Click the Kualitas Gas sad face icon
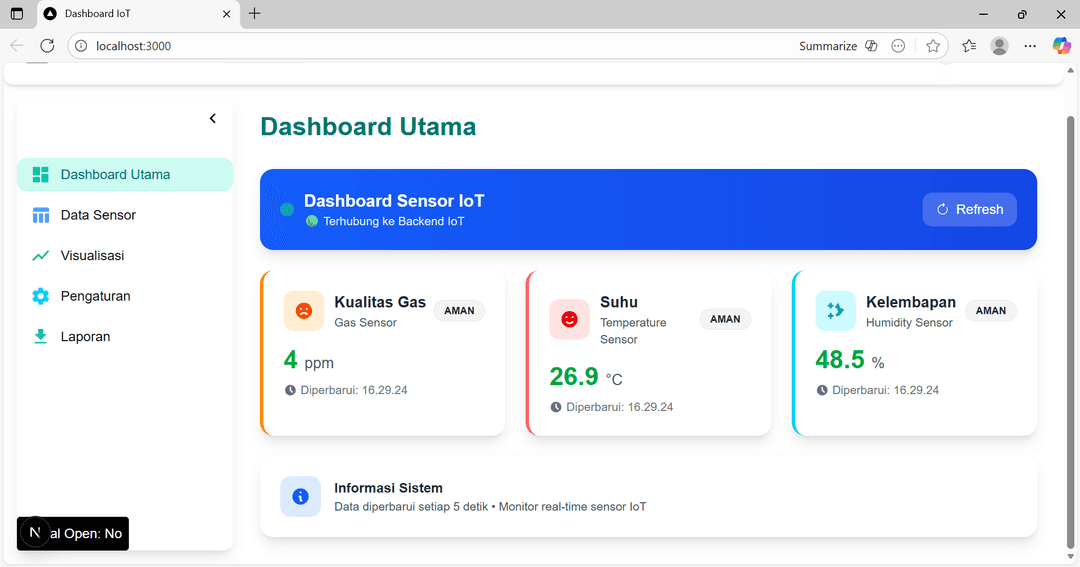1080x567 pixels. [x=304, y=311]
